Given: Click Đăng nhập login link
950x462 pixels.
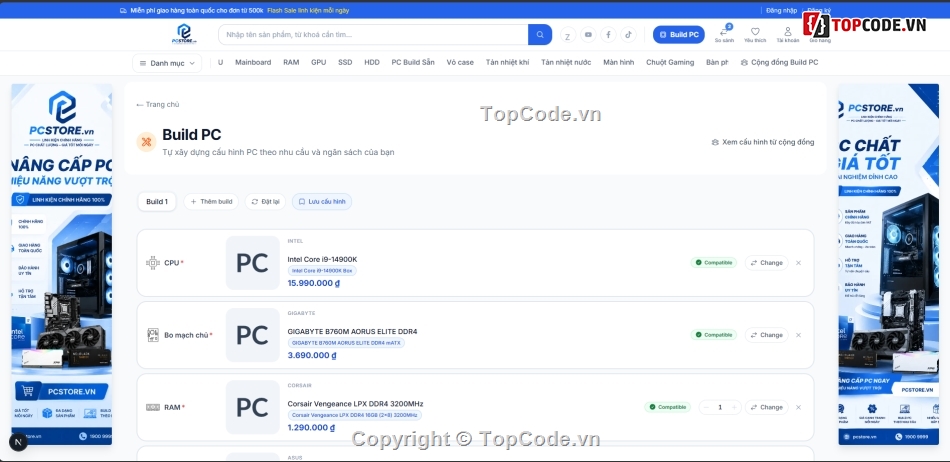Looking at the screenshot, I should pyautogui.click(x=782, y=10).
